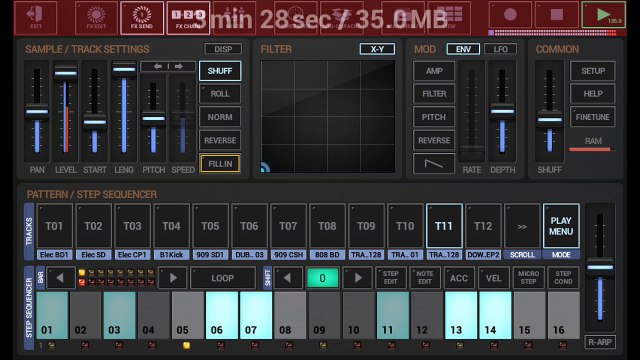Enable FILTER modulation target
640x360 pixels.
pyautogui.click(x=433, y=94)
